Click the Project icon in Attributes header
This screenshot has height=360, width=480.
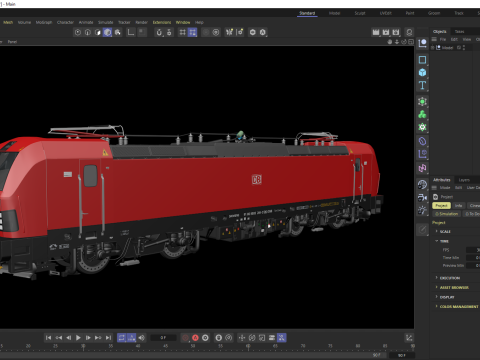435,197
